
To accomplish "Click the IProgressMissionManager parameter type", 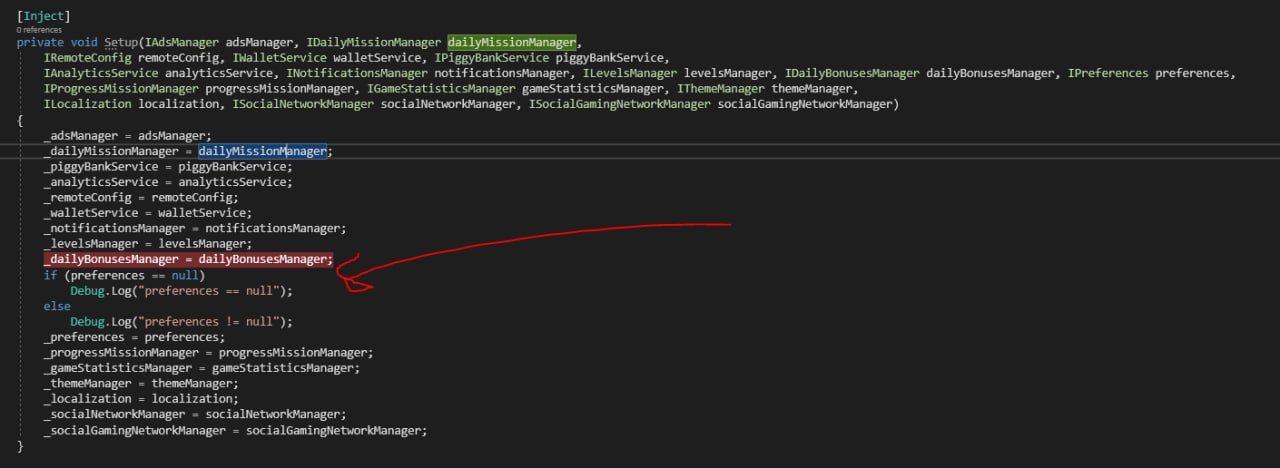I will tap(122, 89).
